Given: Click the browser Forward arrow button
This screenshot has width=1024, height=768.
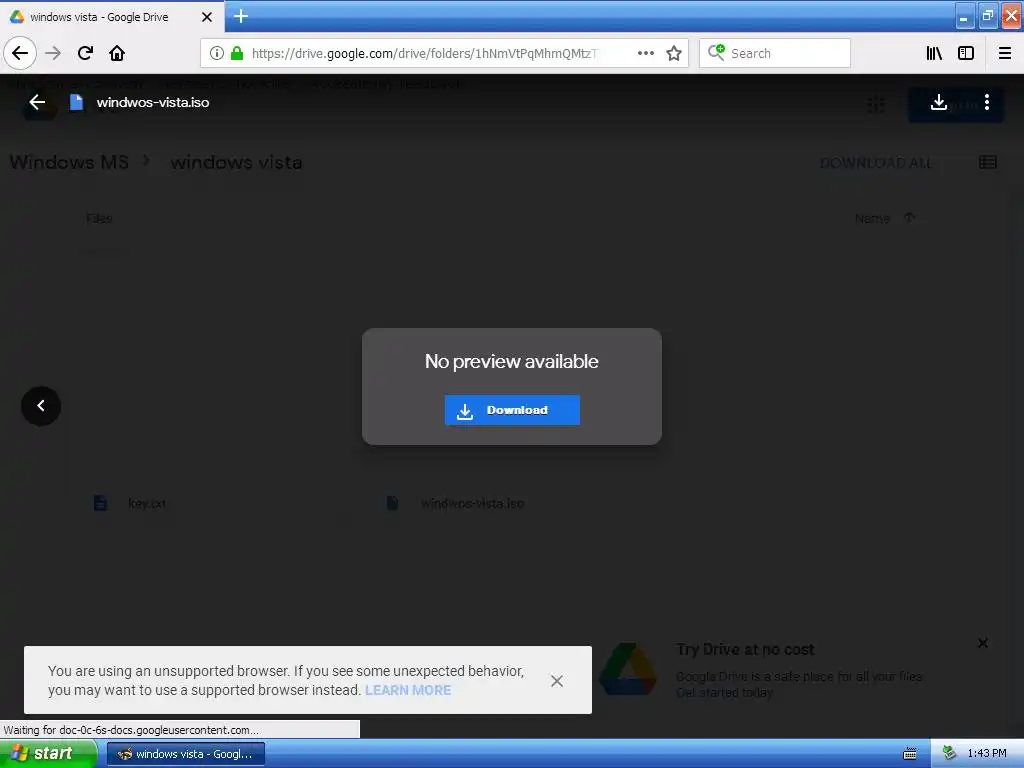Looking at the screenshot, I should (x=53, y=53).
